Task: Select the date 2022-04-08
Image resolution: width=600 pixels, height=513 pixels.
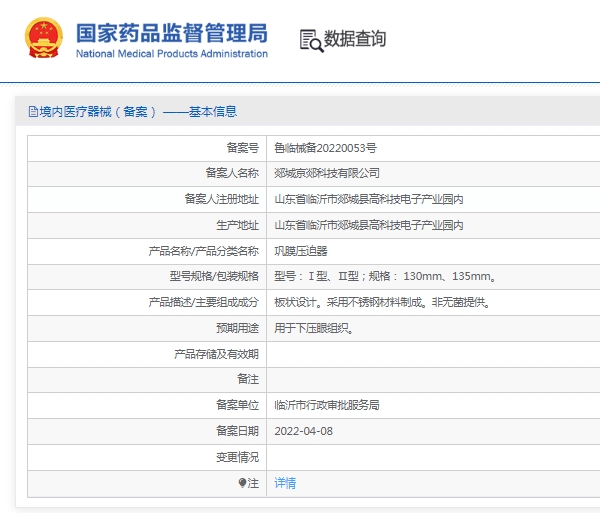Action: [304, 431]
